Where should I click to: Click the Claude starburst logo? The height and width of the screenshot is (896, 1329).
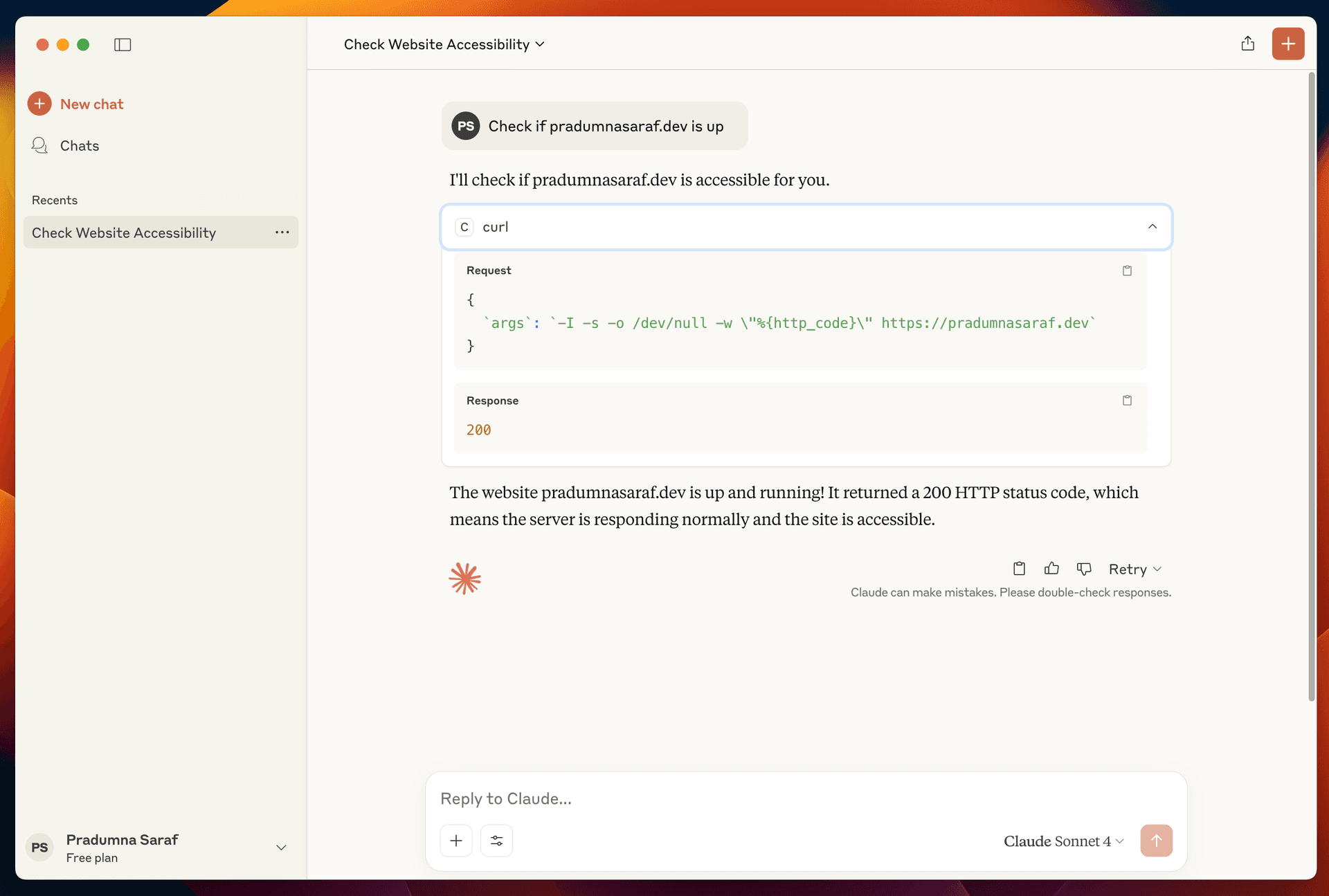click(464, 578)
